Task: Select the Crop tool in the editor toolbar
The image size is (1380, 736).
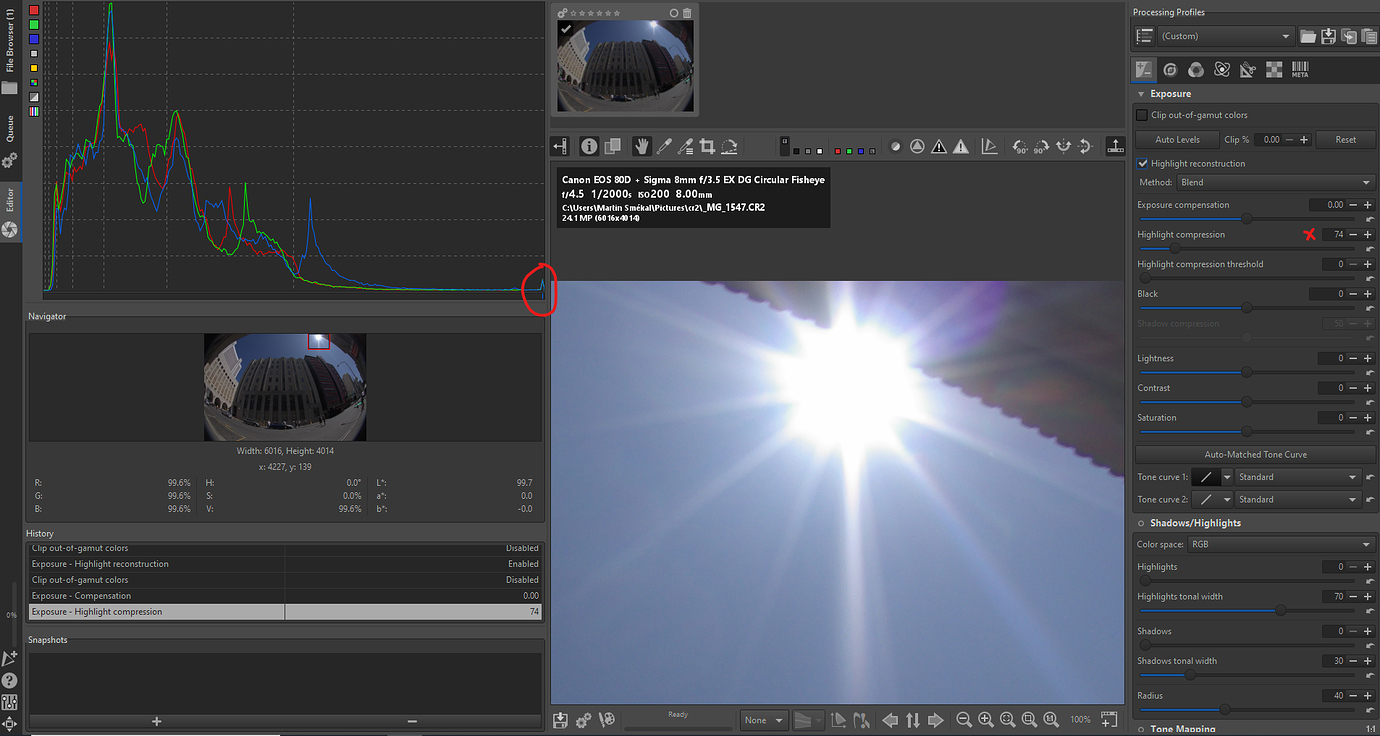Action: click(707, 146)
